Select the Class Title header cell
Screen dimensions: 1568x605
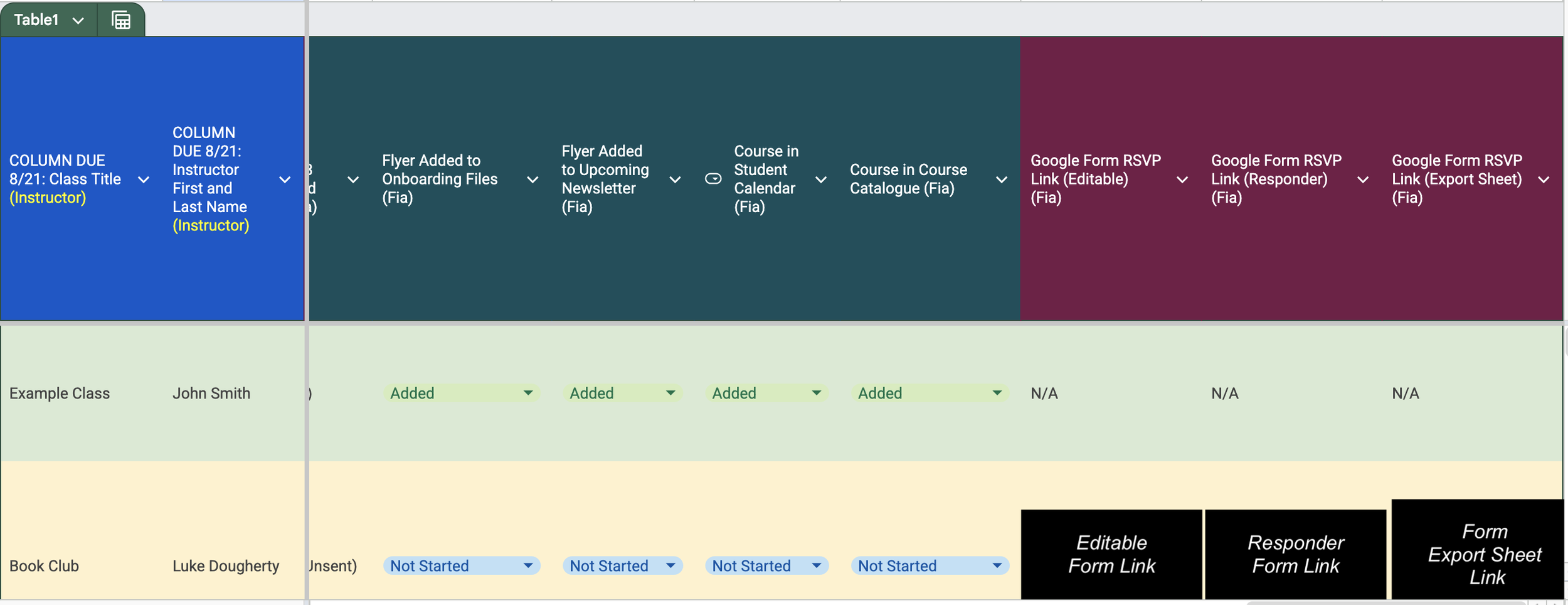[82, 179]
